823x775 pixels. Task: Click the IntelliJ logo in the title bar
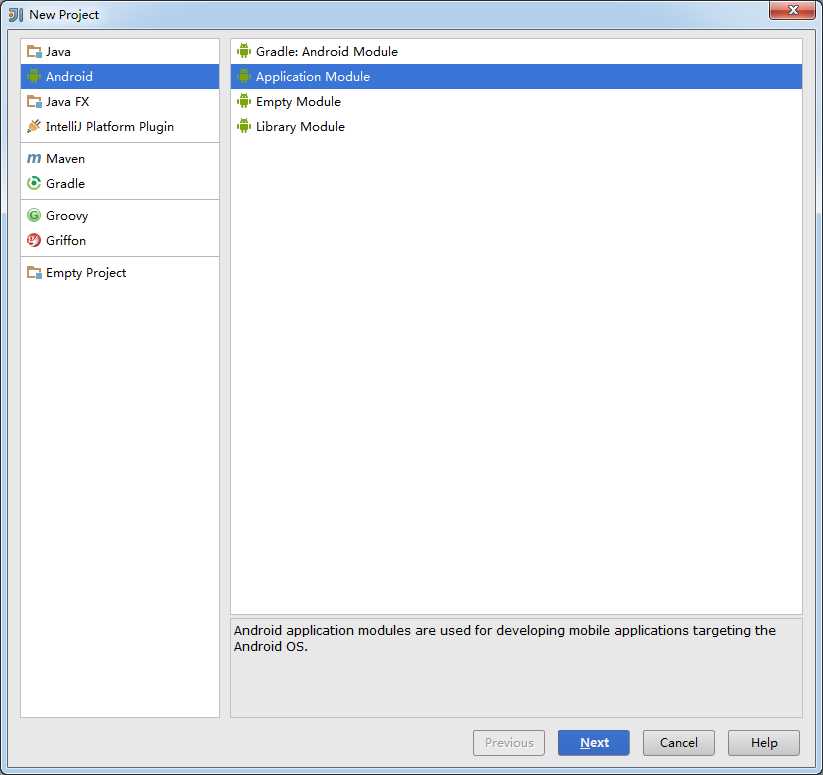[16, 15]
